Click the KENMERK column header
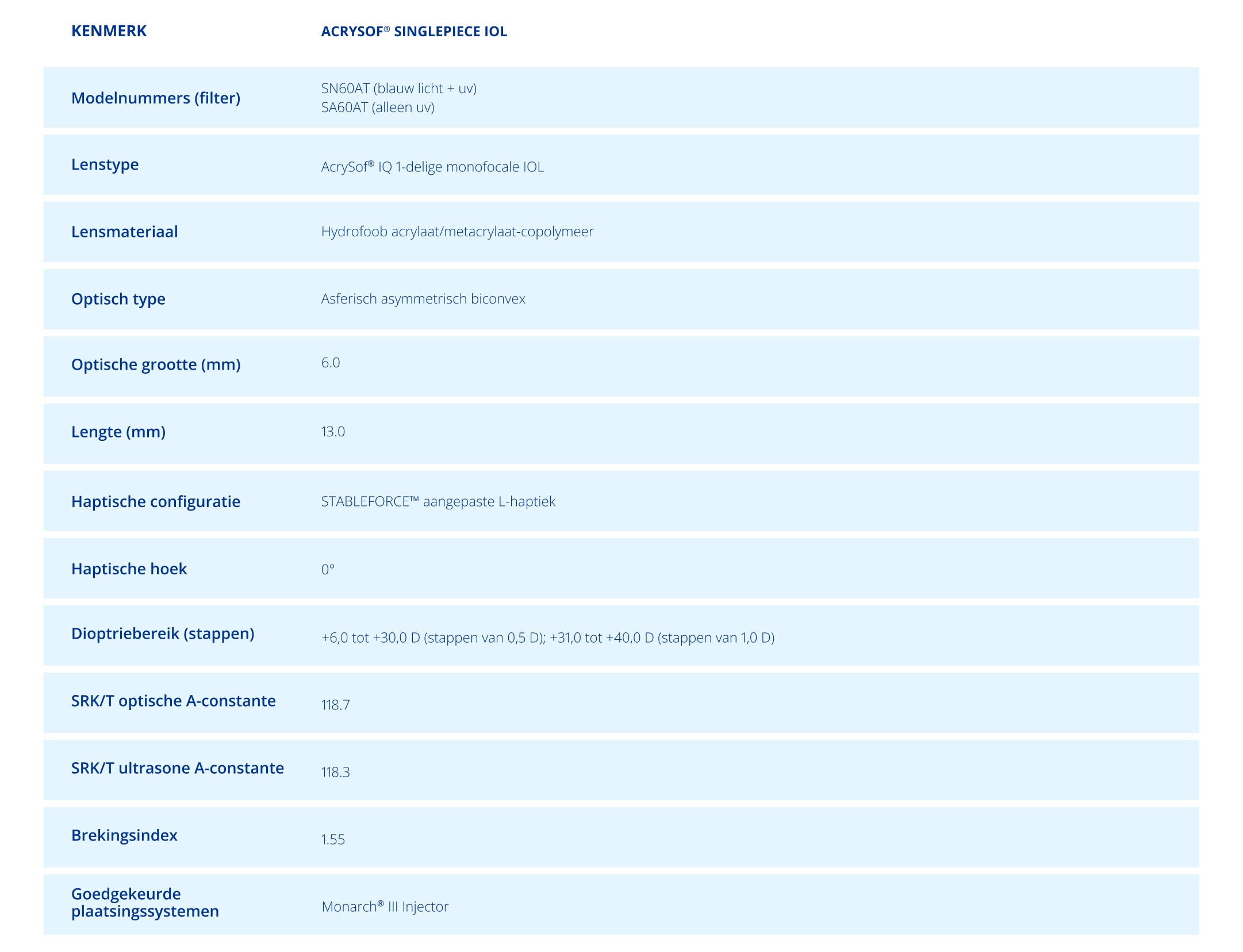This screenshot has width=1243, height=952. pos(109,31)
